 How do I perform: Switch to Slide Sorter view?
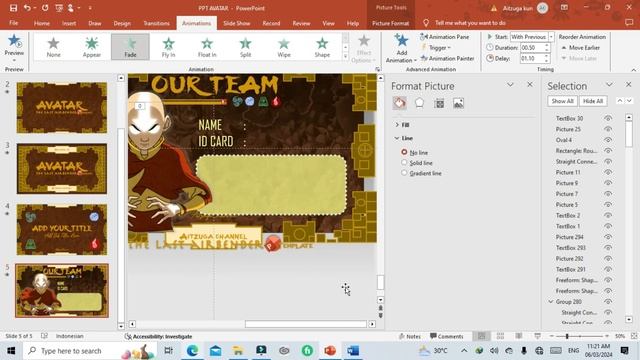(x=500, y=336)
